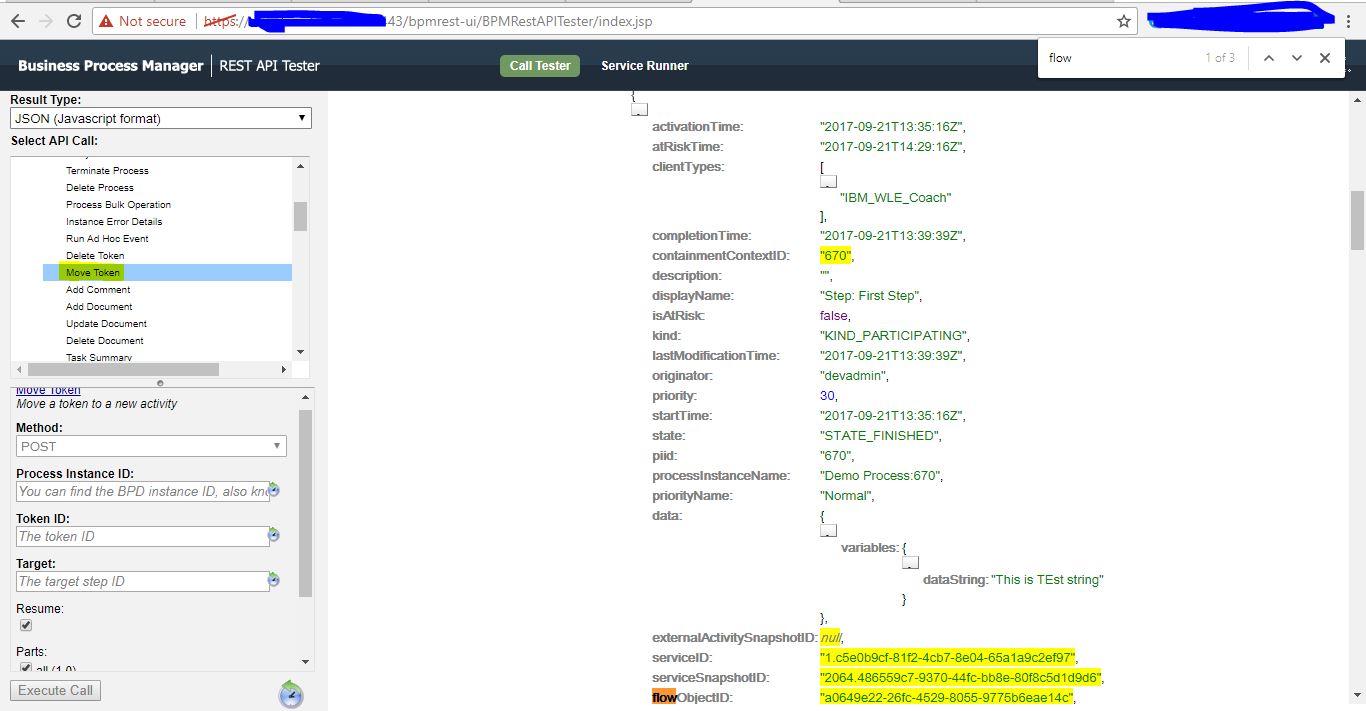Image resolution: width=1366 pixels, height=711 pixels.
Task: Jump to next match in the find bar
Action: coord(1297,58)
